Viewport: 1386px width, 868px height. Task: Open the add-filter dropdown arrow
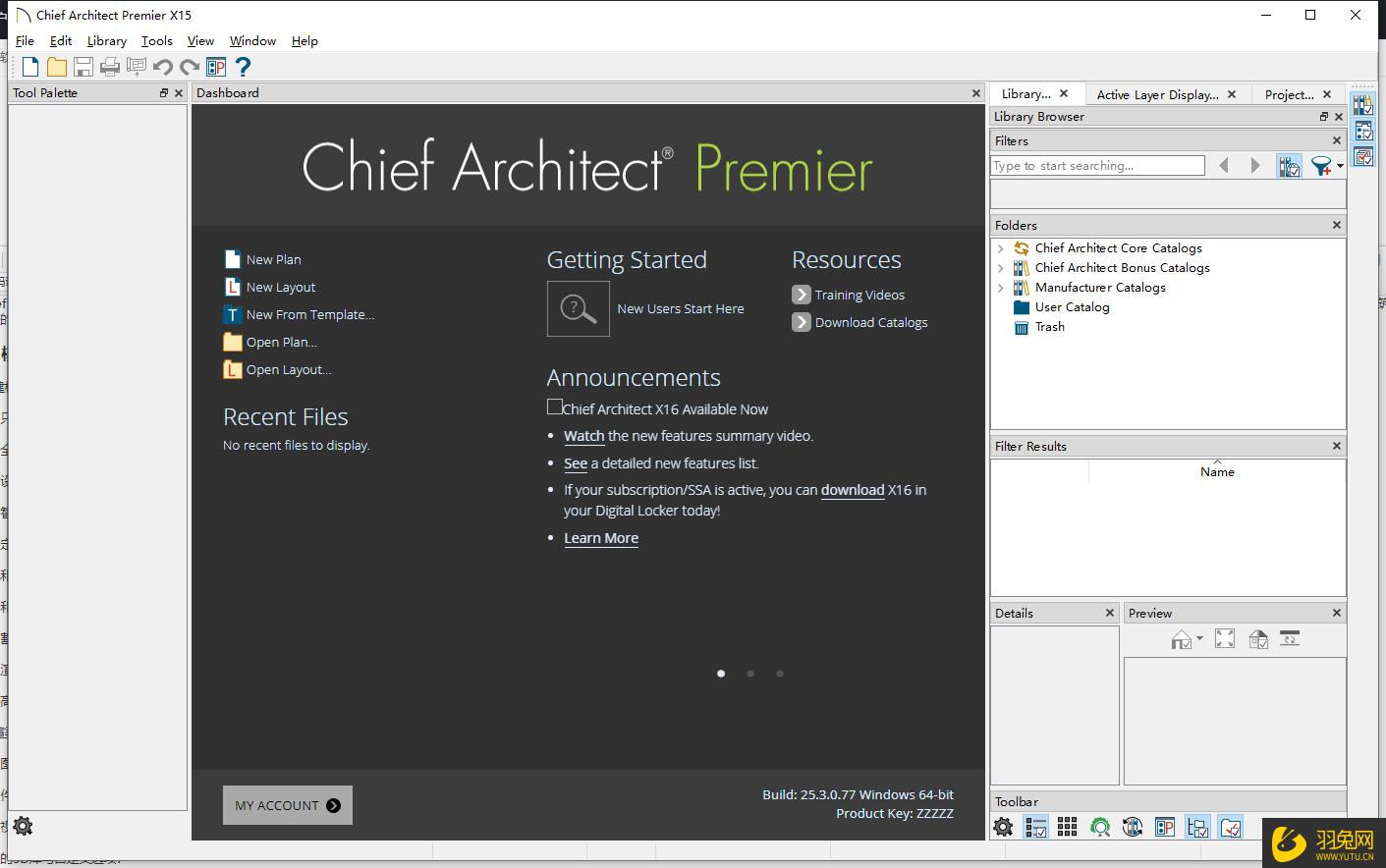click(x=1340, y=166)
